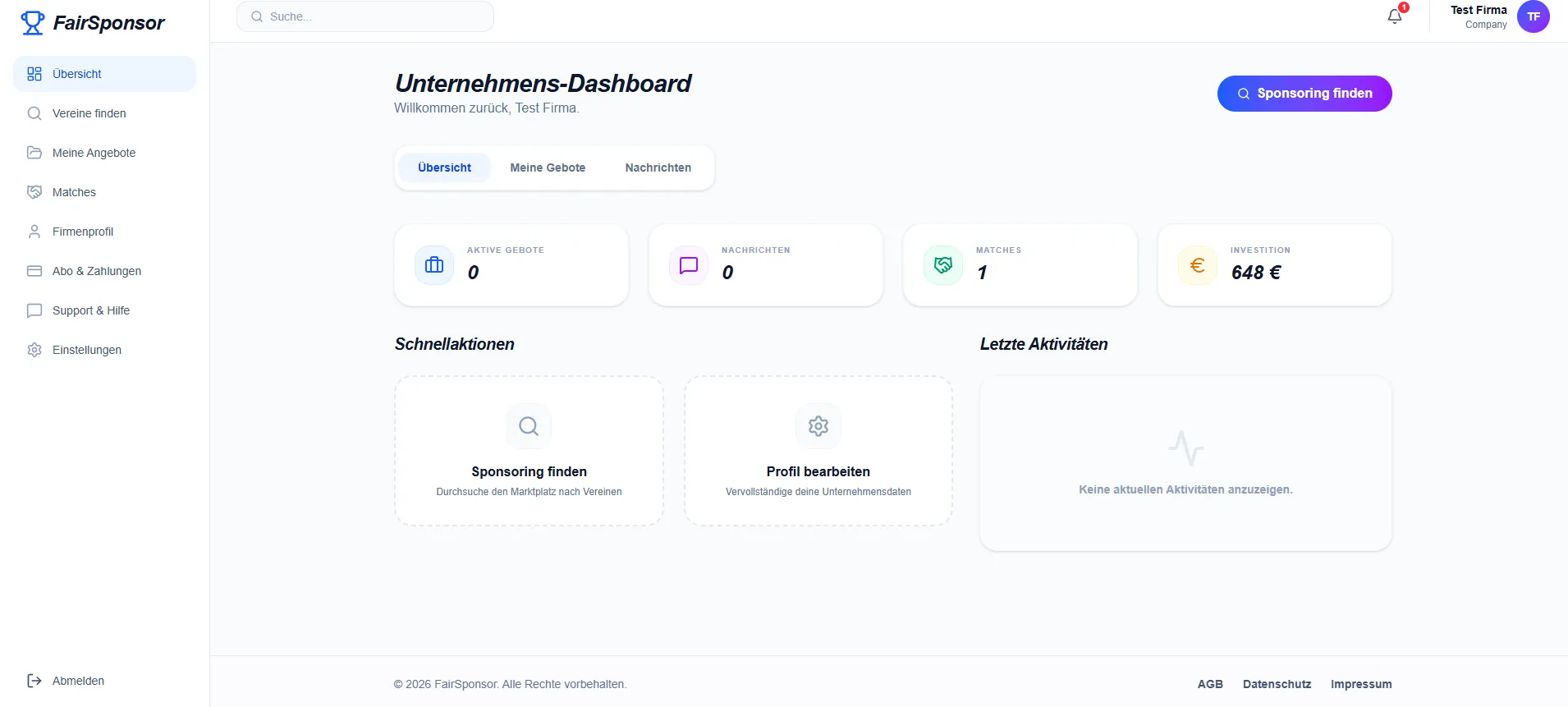Click the magnifier icon beside Vereine finden
This screenshot has width=1568, height=707.
pos(34,113)
